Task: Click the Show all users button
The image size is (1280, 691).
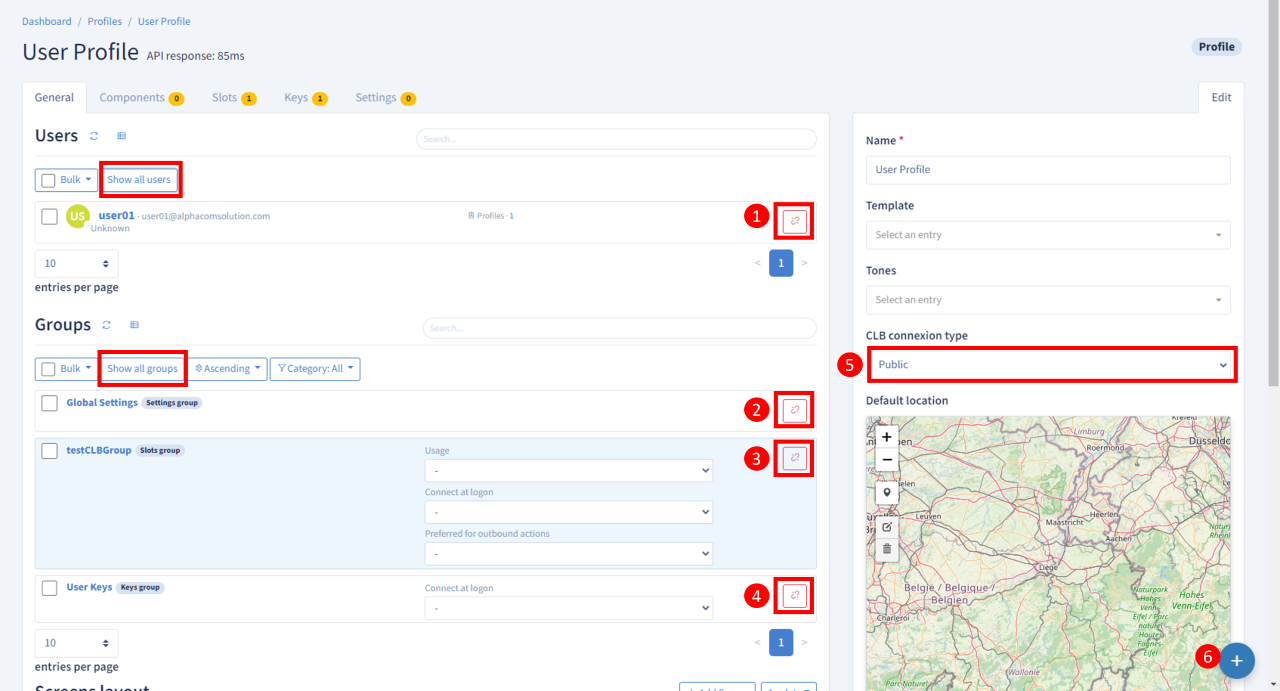Action: pyautogui.click(x=139, y=180)
